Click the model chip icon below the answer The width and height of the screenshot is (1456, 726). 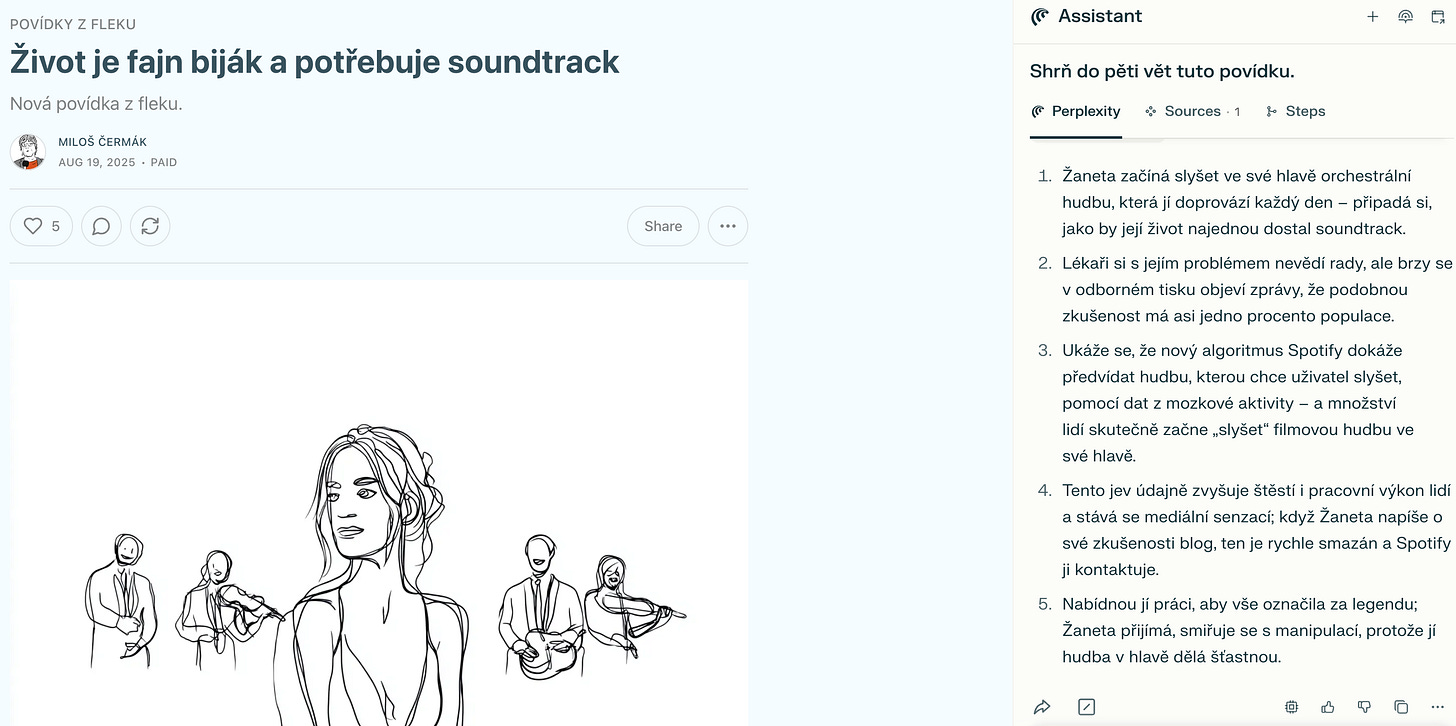[x=1292, y=707]
